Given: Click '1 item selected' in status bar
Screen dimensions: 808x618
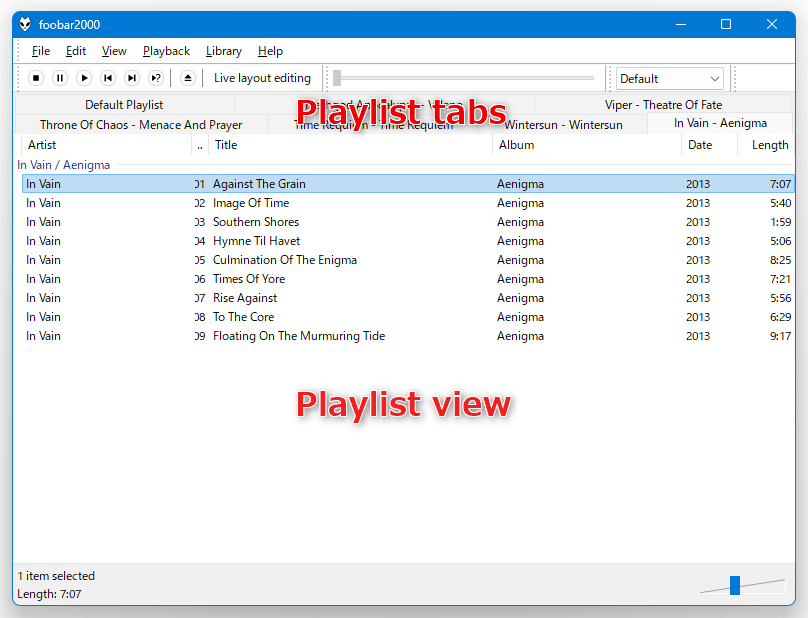Looking at the screenshot, I should (56, 576).
